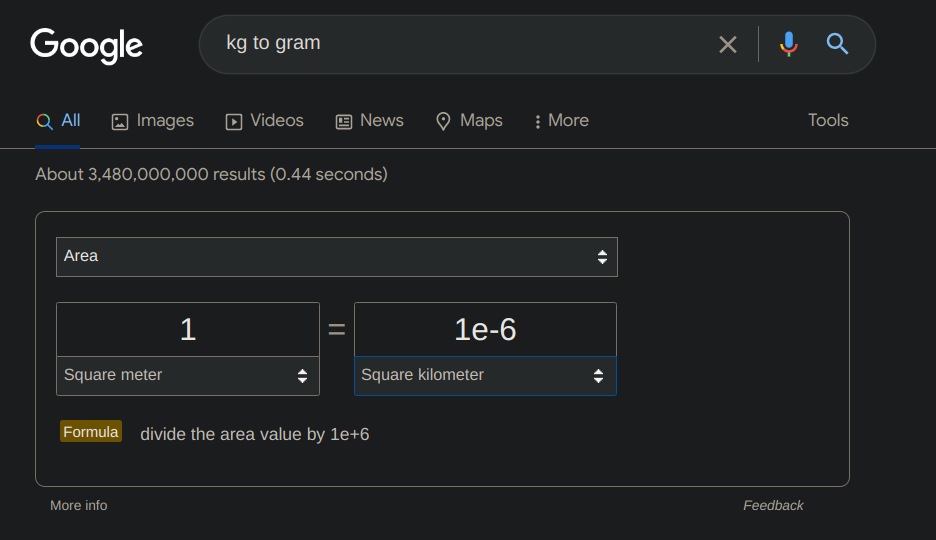Click the input value field showing 1
Screen dimensions: 936x540
[188, 330]
